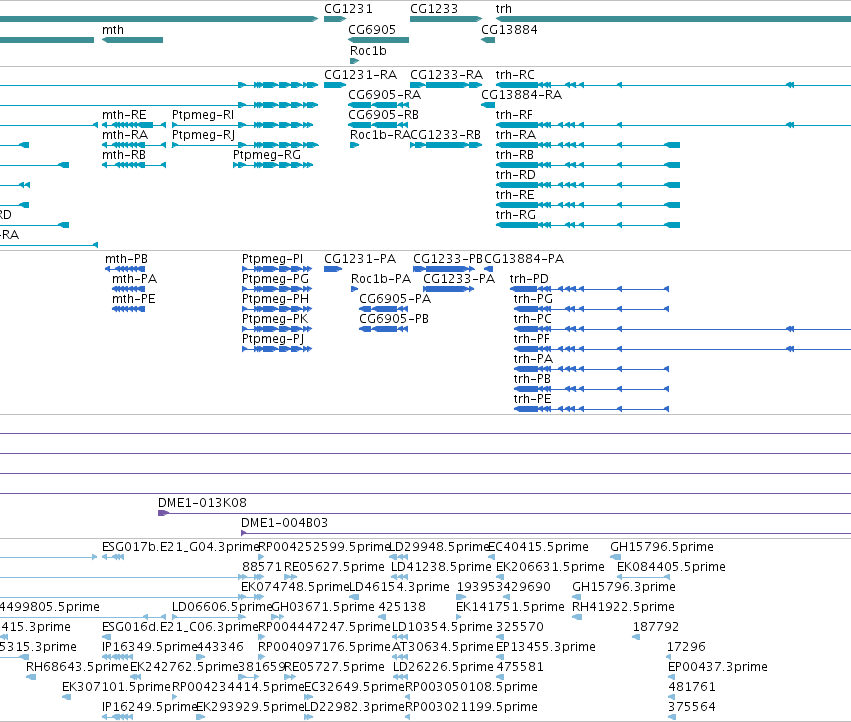
Task: Select the Ptpmeg-RI transcript
Action: click(203, 115)
